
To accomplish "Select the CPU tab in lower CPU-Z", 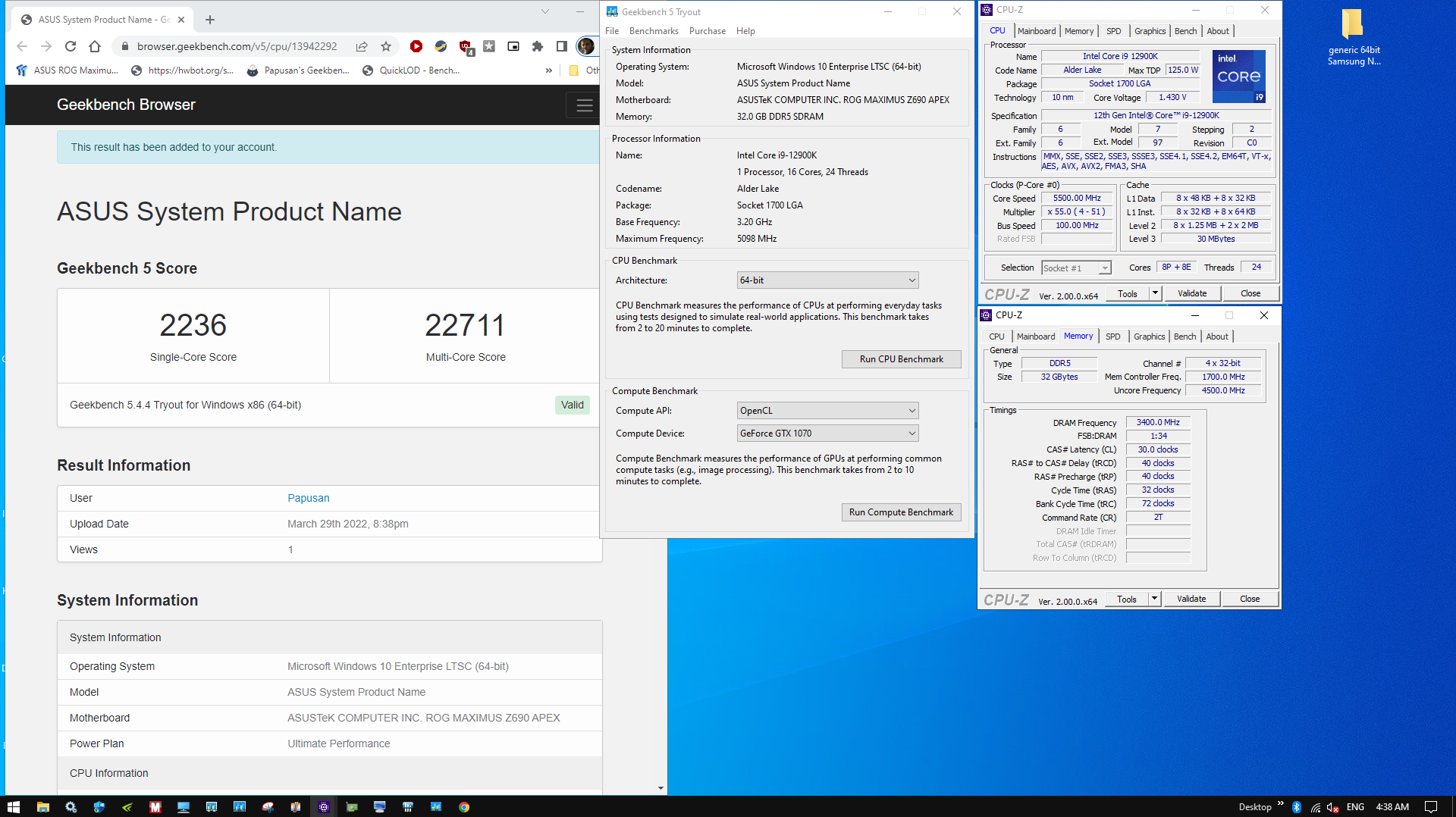I will [x=996, y=337].
